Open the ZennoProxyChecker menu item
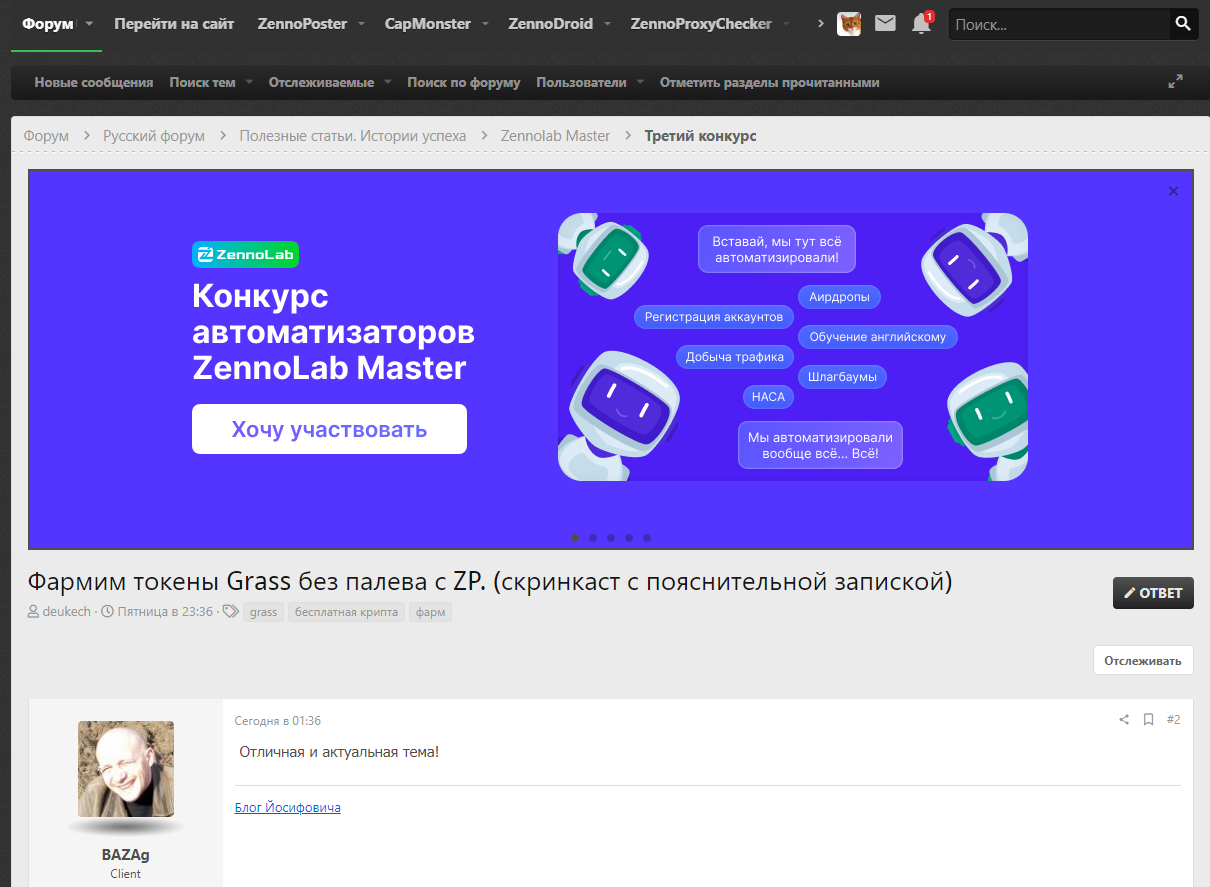 click(702, 24)
